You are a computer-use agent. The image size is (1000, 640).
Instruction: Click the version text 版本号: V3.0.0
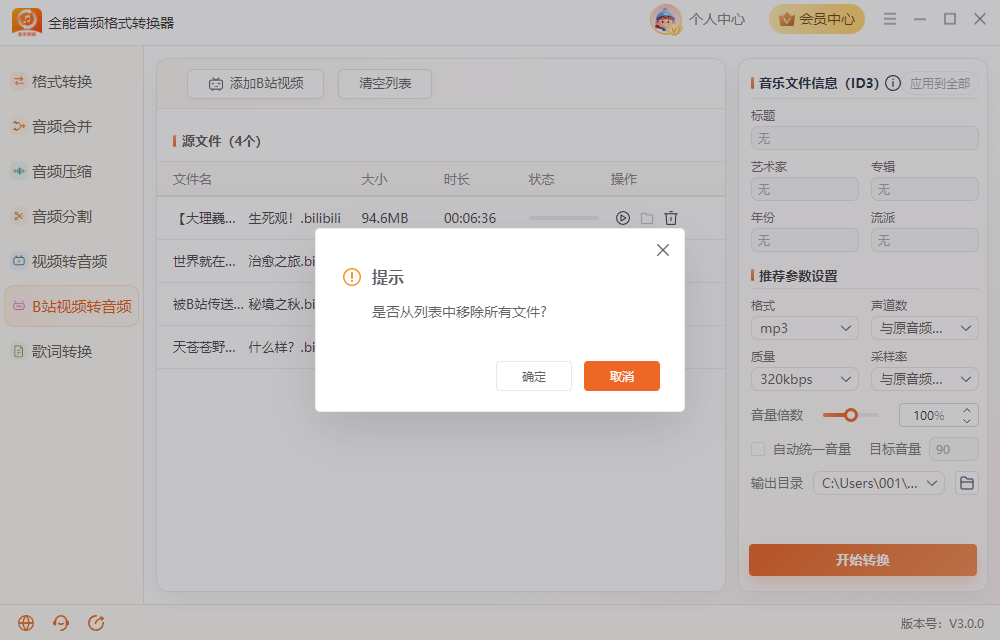942,623
